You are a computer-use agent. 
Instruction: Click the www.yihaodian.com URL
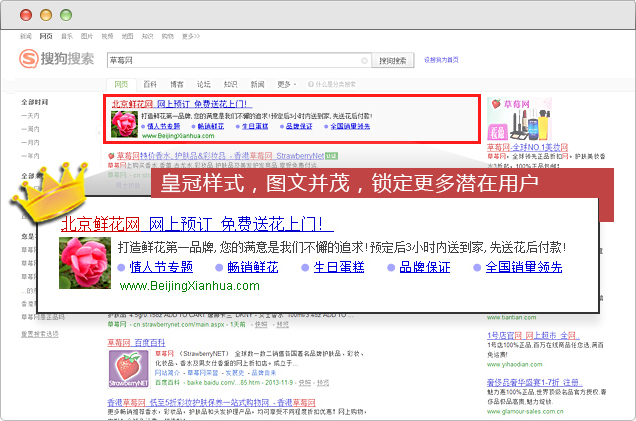click(515, 364)
